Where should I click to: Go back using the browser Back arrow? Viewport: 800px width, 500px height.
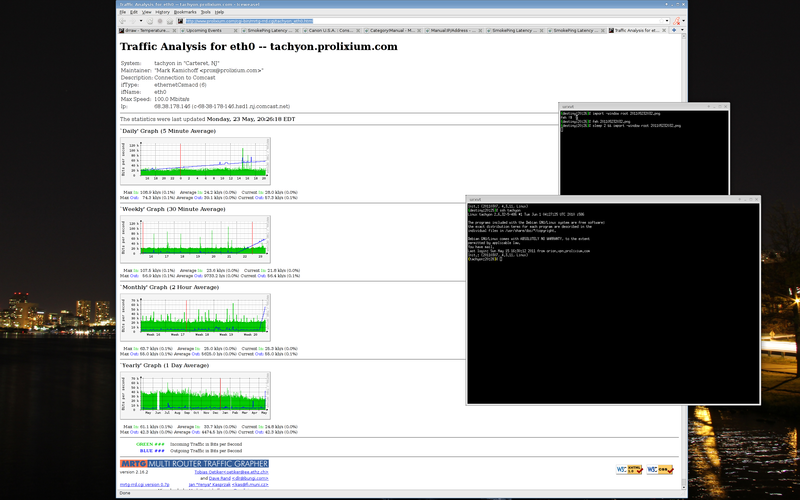[122, 21]
